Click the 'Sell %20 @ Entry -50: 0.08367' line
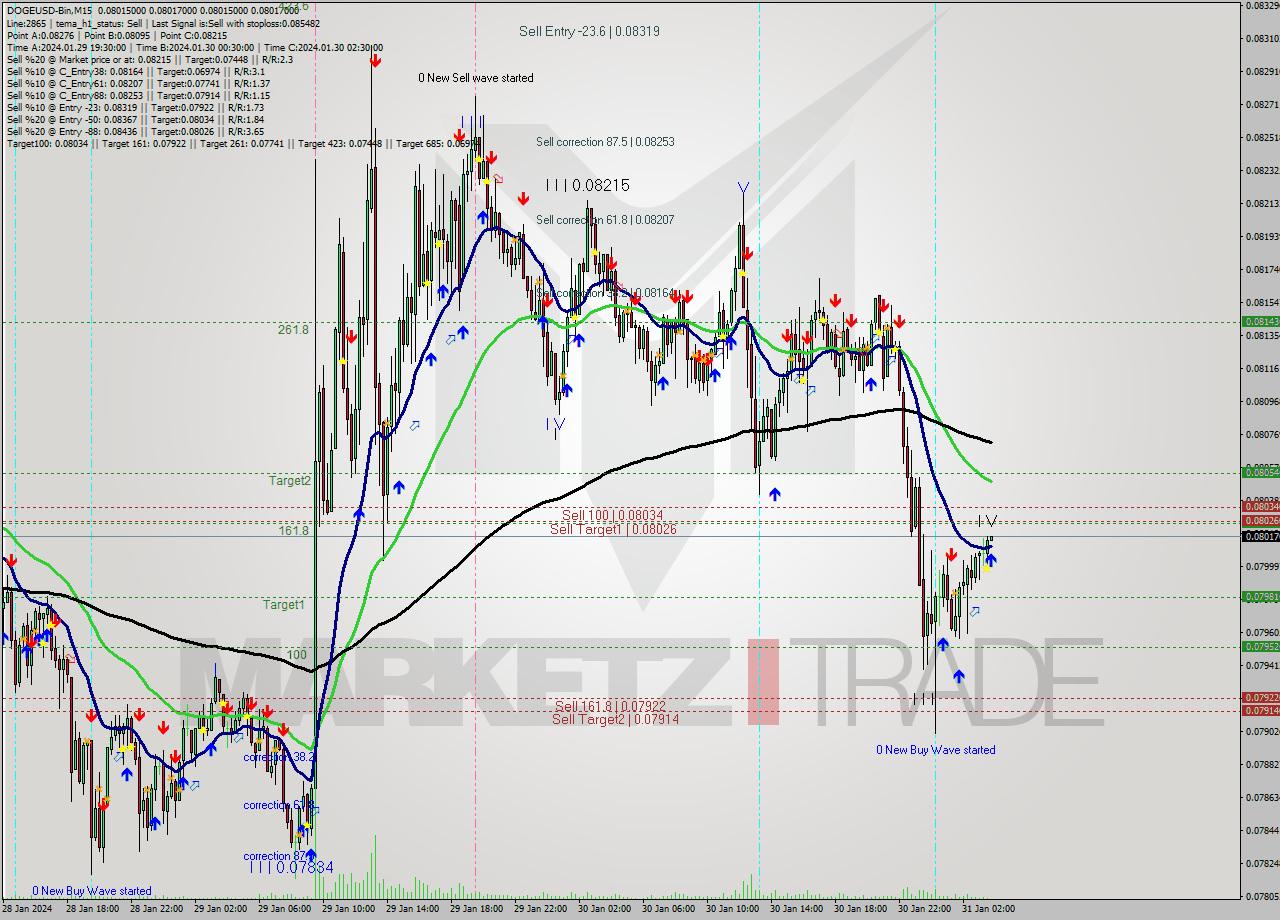 [135, 119]
